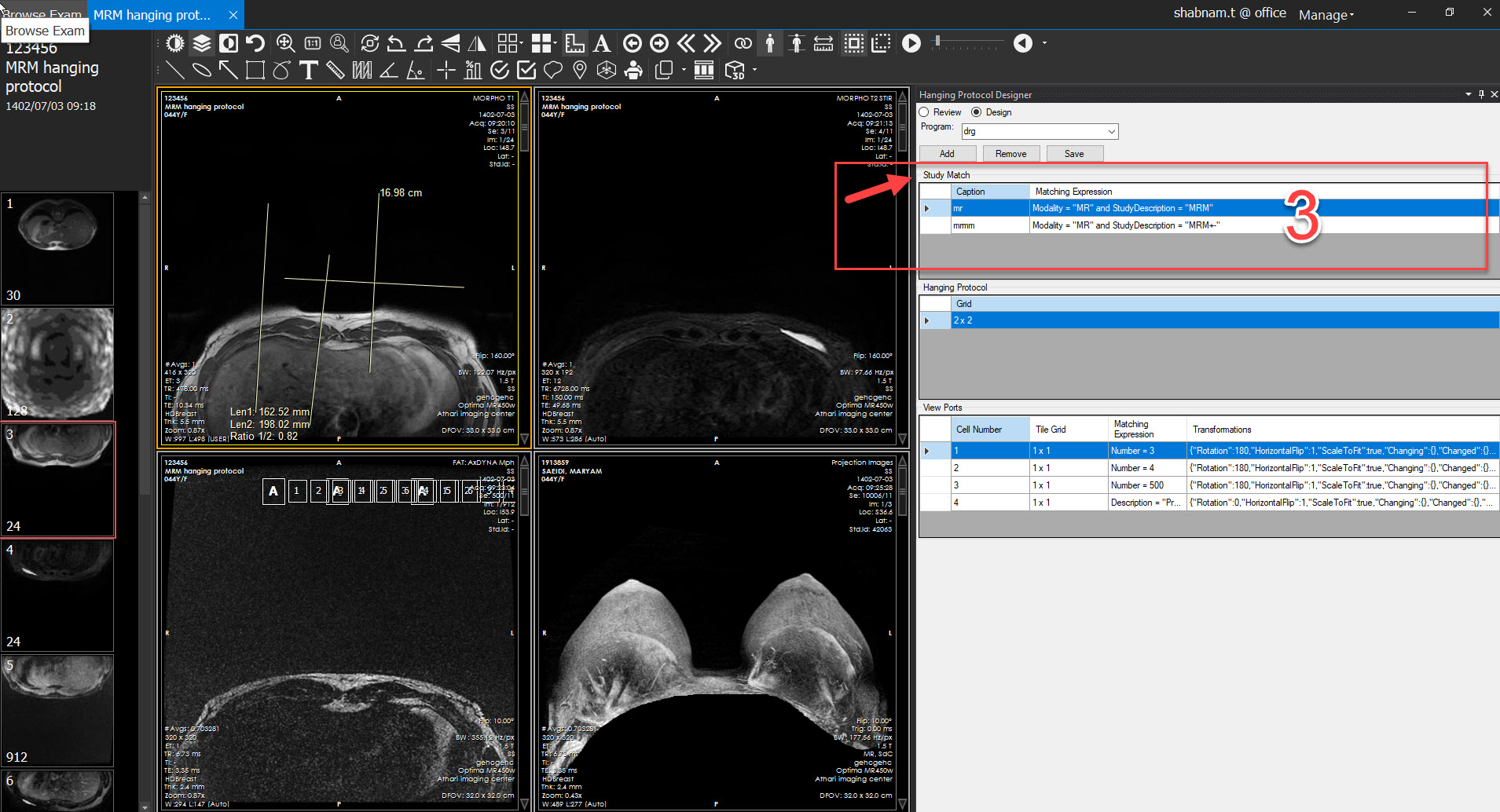
Task: Select the ellipse drawing tool
Action: [201, 70]
